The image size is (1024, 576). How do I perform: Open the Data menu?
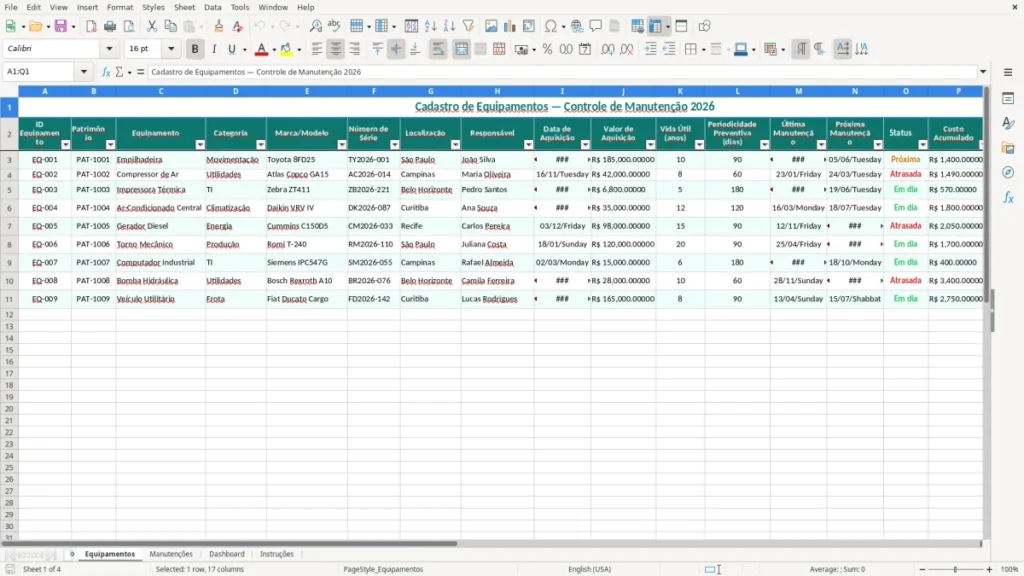coord(212,7)
